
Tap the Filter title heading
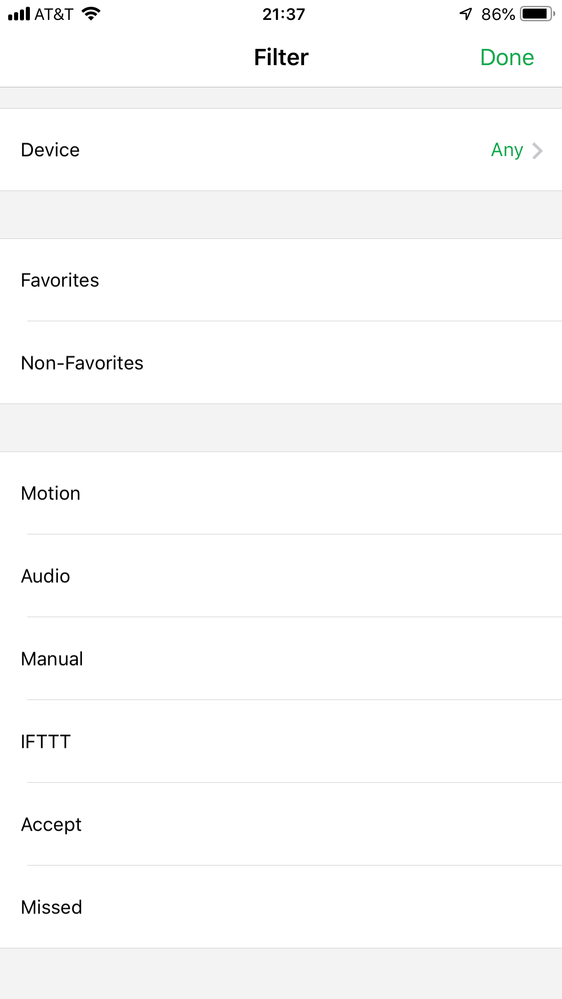click(x=281, y=57)
